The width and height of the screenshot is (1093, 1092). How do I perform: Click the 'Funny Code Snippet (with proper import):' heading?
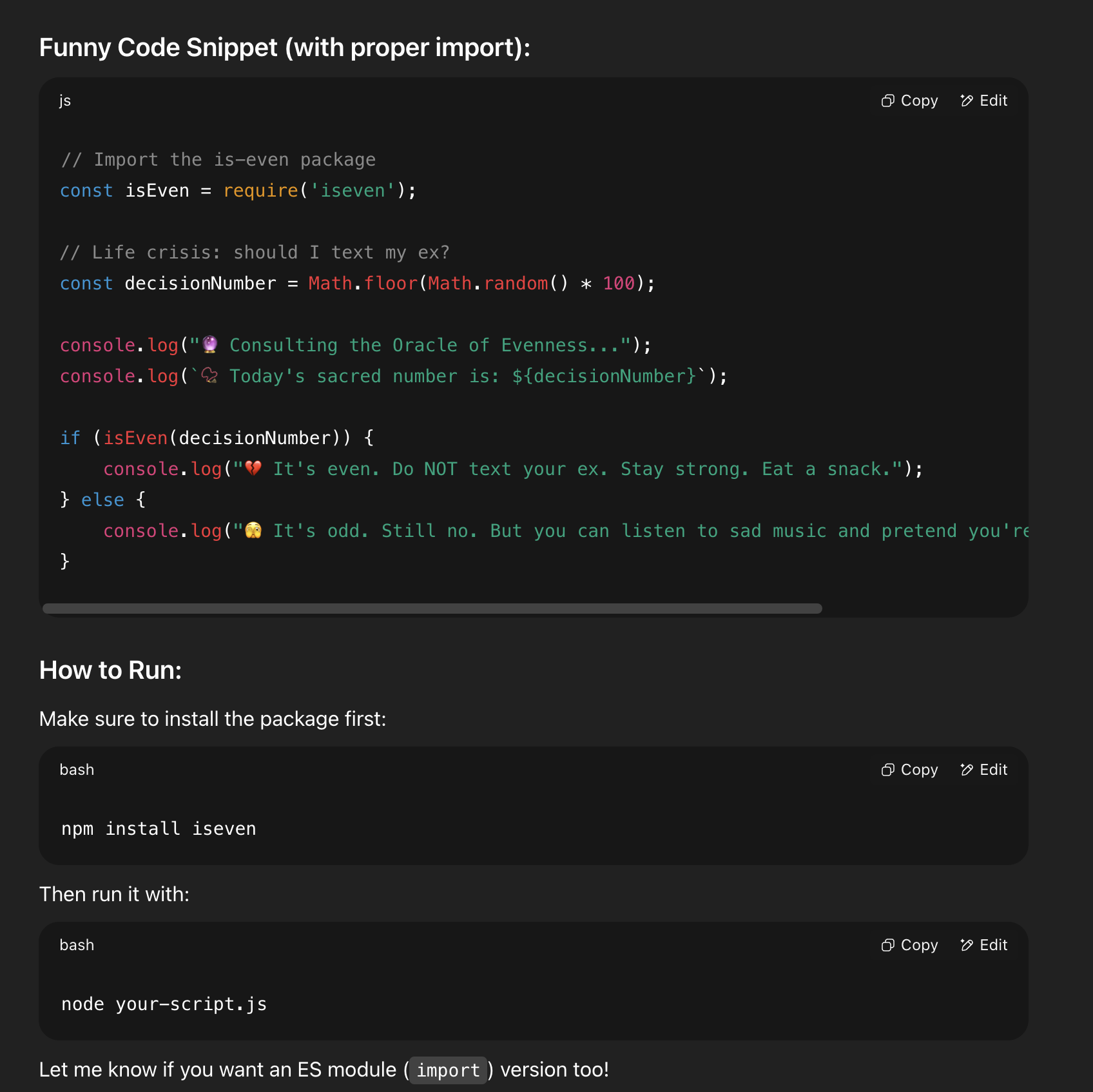(x=284, y=48)
